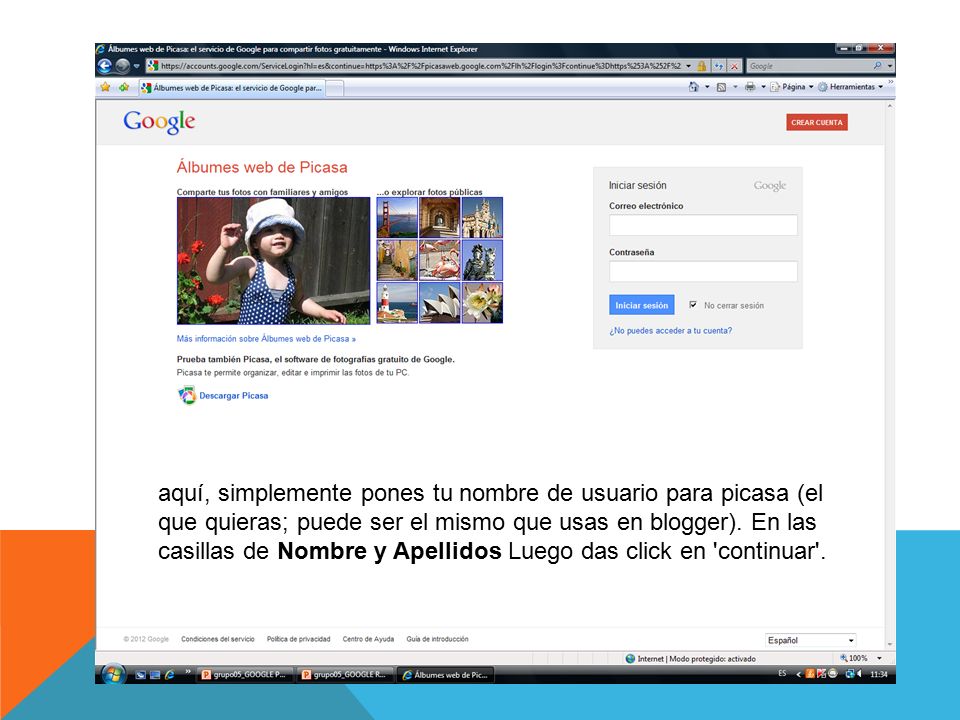The width and height of the screenshot is (960, 720).
Task: Click the volume speaker tray icon
Action: (860, 674)
